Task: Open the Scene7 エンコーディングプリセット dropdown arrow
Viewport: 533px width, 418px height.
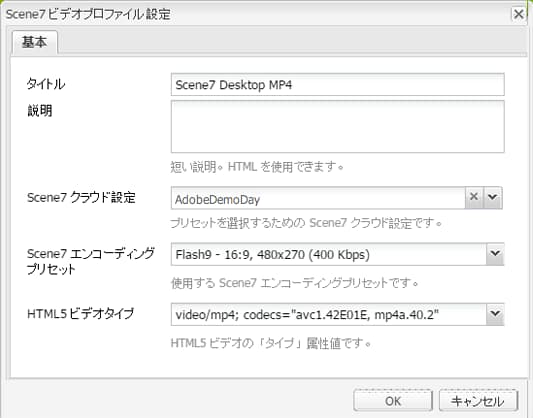Action: [x=495, y=254]
